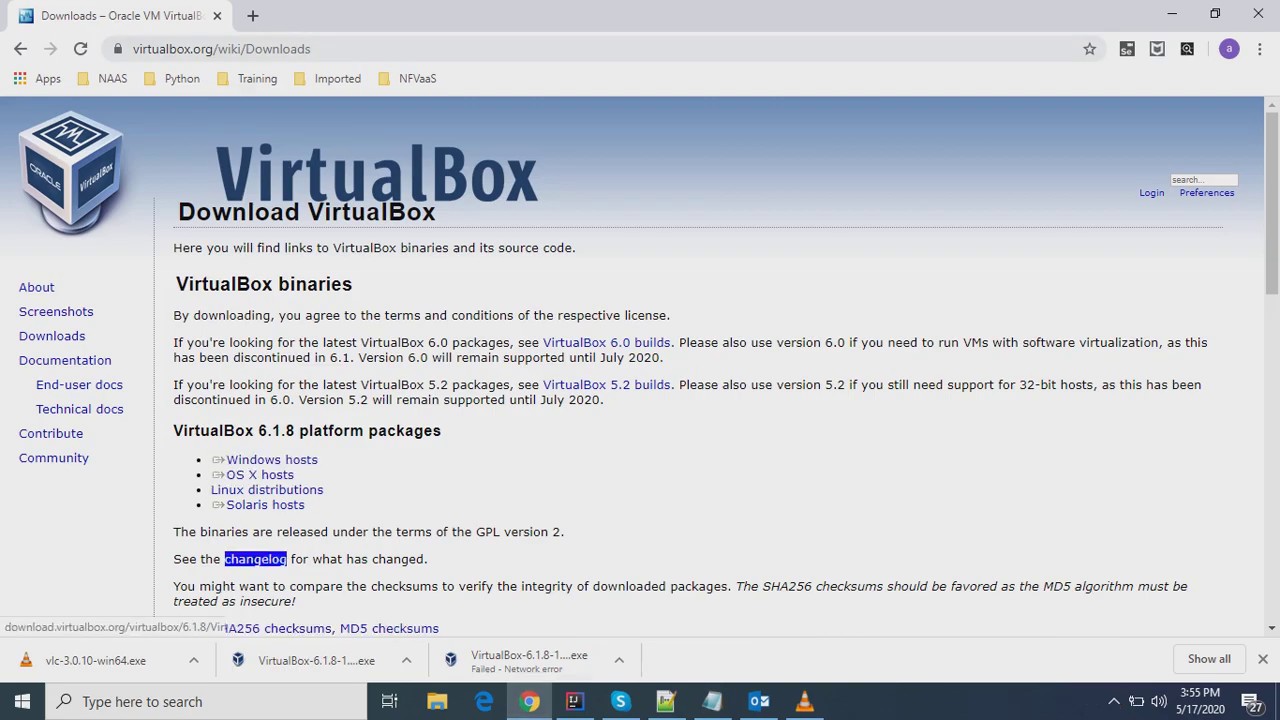Open File Explorer from the taskbar
This screenshot has height=720, width=1280.
437,701
